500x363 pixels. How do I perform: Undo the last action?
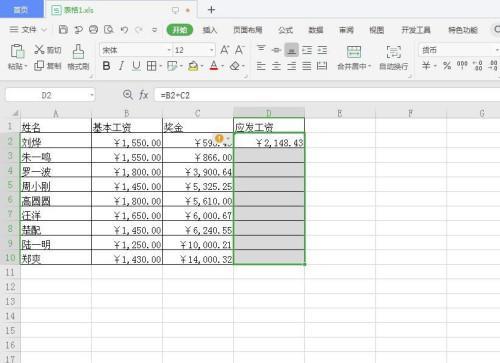tap(124, 30)
